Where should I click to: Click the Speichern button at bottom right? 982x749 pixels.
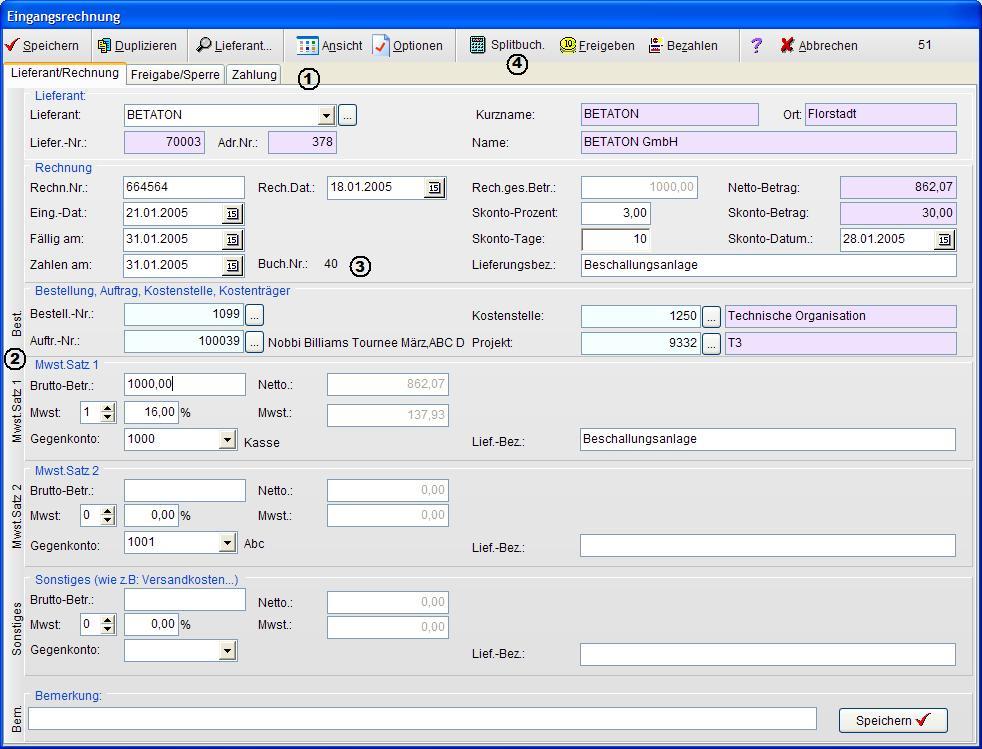[x=893, y=720]
